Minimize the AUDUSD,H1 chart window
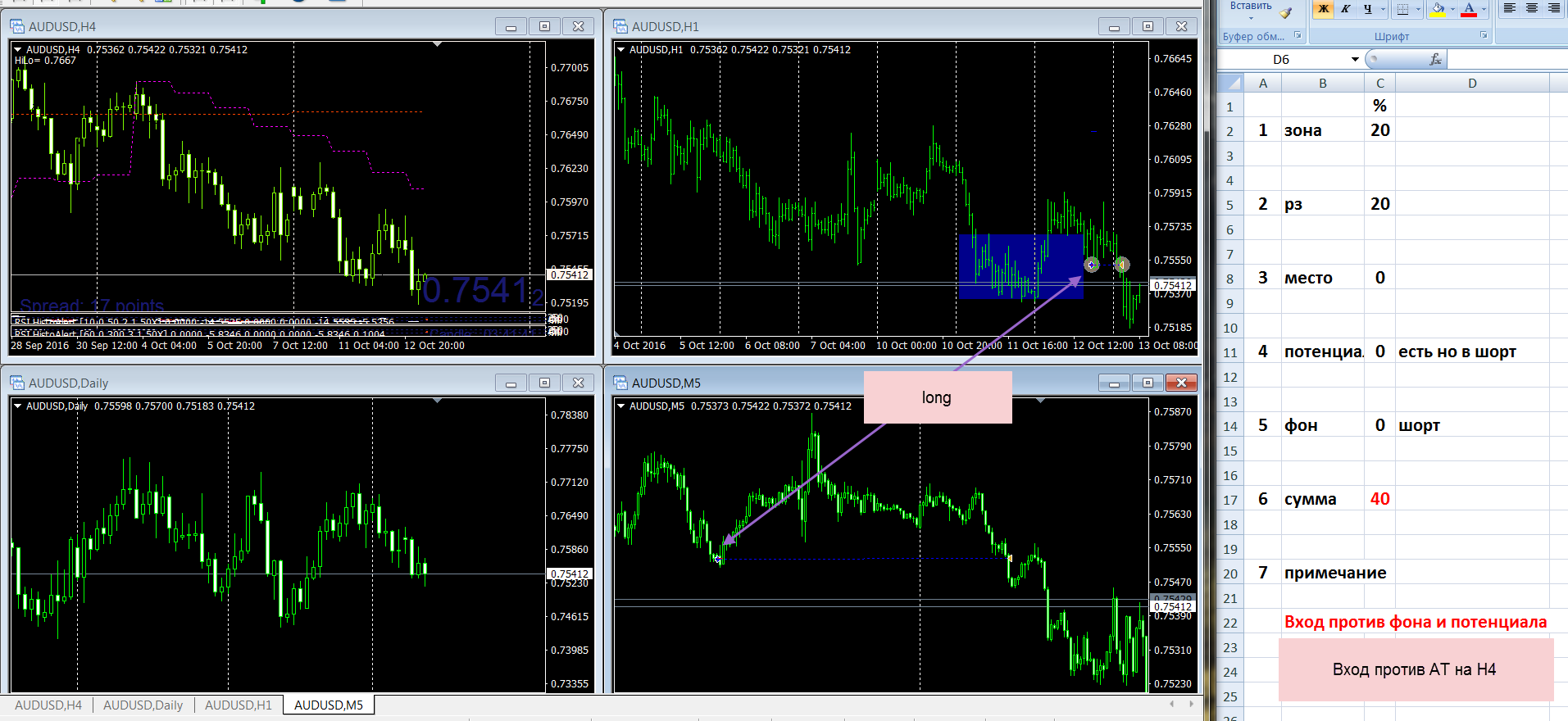Viewport: 1568px width, 721px height. click(x=1114, y=26)
